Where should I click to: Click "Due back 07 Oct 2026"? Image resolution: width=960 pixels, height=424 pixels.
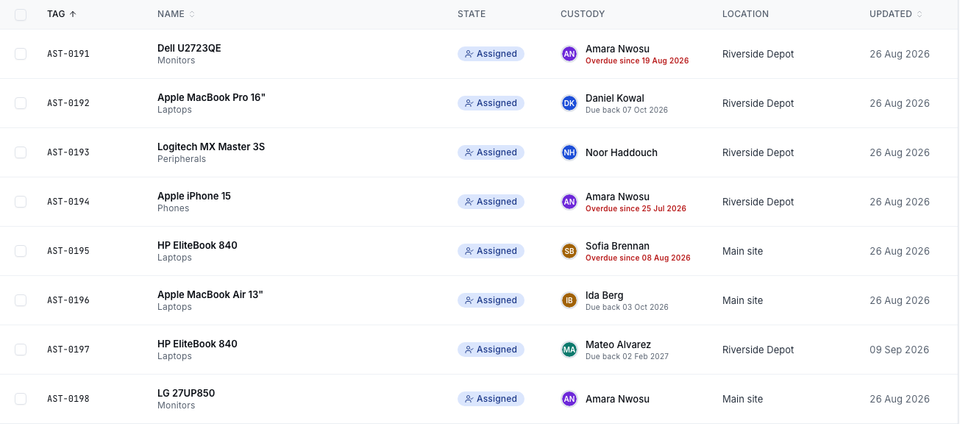click(x=626, y=110)
